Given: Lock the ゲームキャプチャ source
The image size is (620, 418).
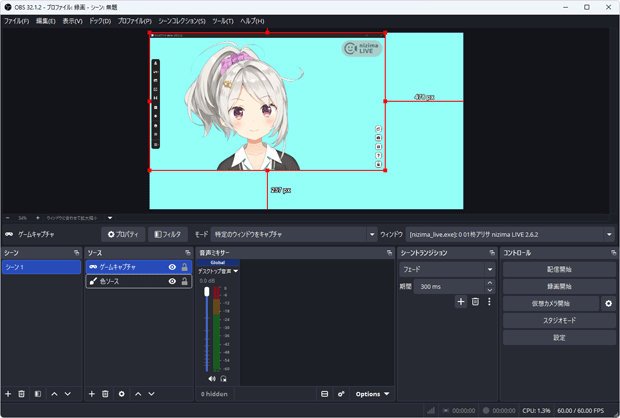Looking at the screenshot, I should pyautogui.click(x=184, y=267).
